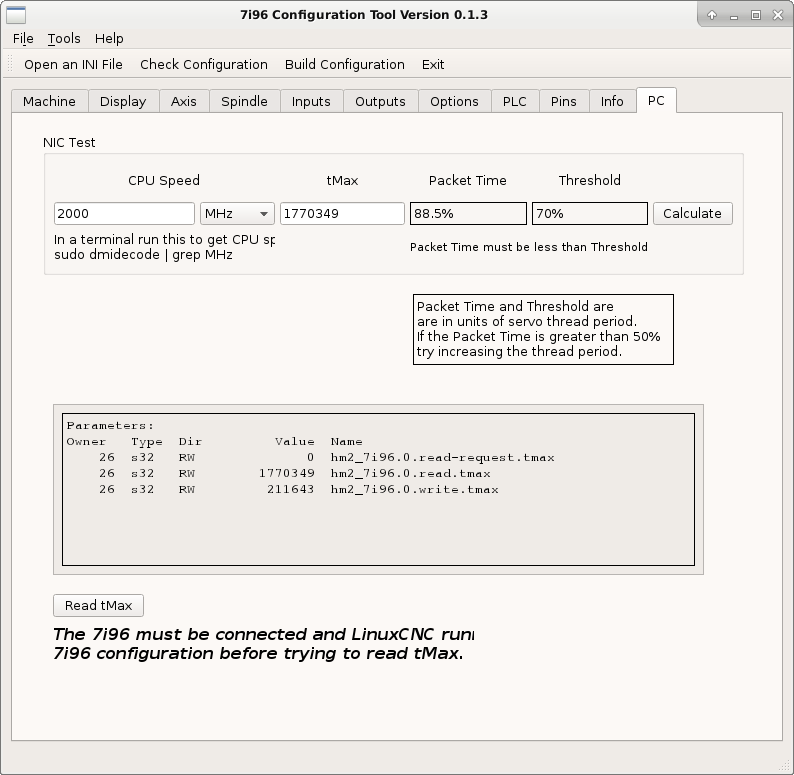794x775 pixels.
Task: Switch to the Axis tab
Action: [183, 101]
